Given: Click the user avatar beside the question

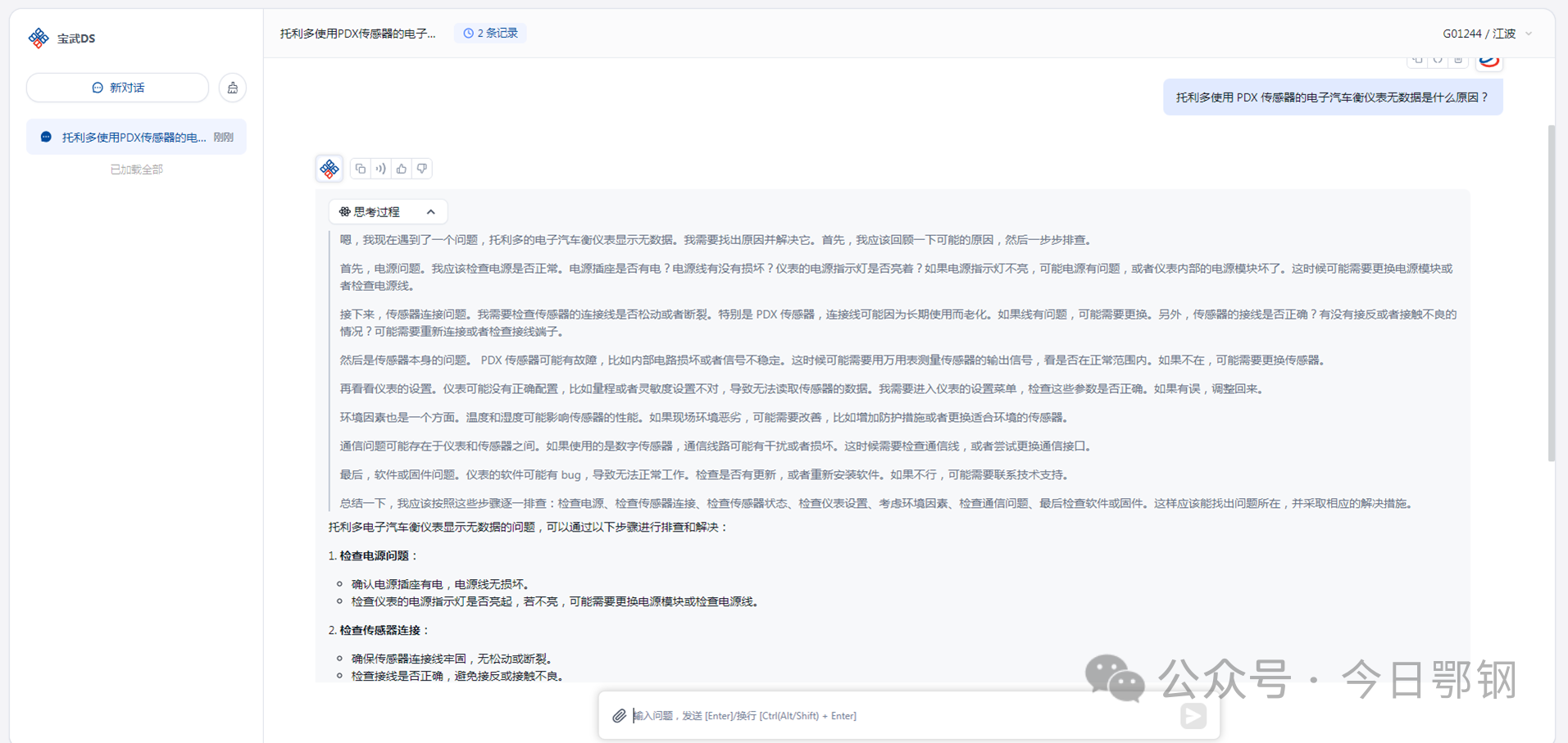Looking at the screenshot, I should 1489,61.
